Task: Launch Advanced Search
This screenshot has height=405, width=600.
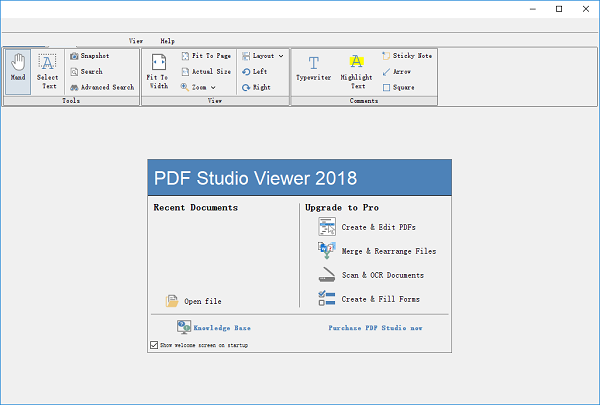Action: (x=102, y=87)
